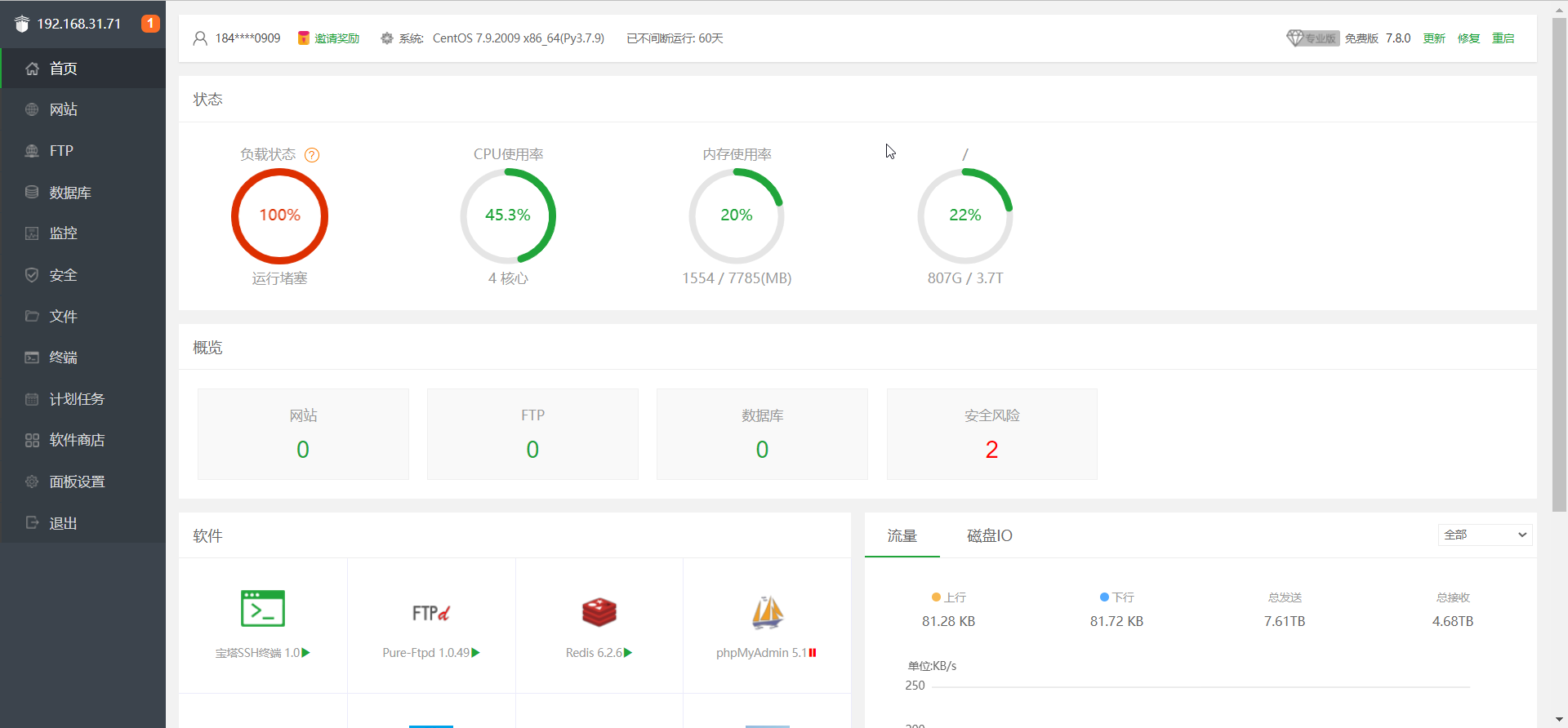Screen dimensions: 1568x728
Task: Click the 1554 / 7785(MB) memory text
Action: (737, 278)
